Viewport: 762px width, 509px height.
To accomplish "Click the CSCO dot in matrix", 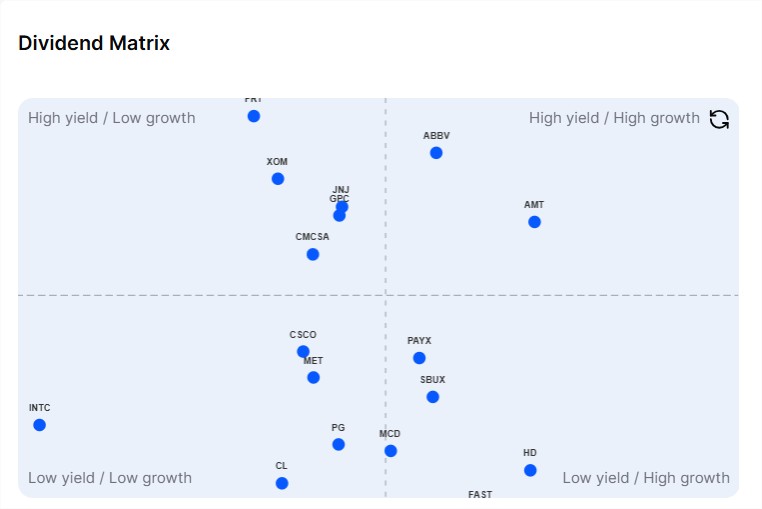I will tap(303, 351).
